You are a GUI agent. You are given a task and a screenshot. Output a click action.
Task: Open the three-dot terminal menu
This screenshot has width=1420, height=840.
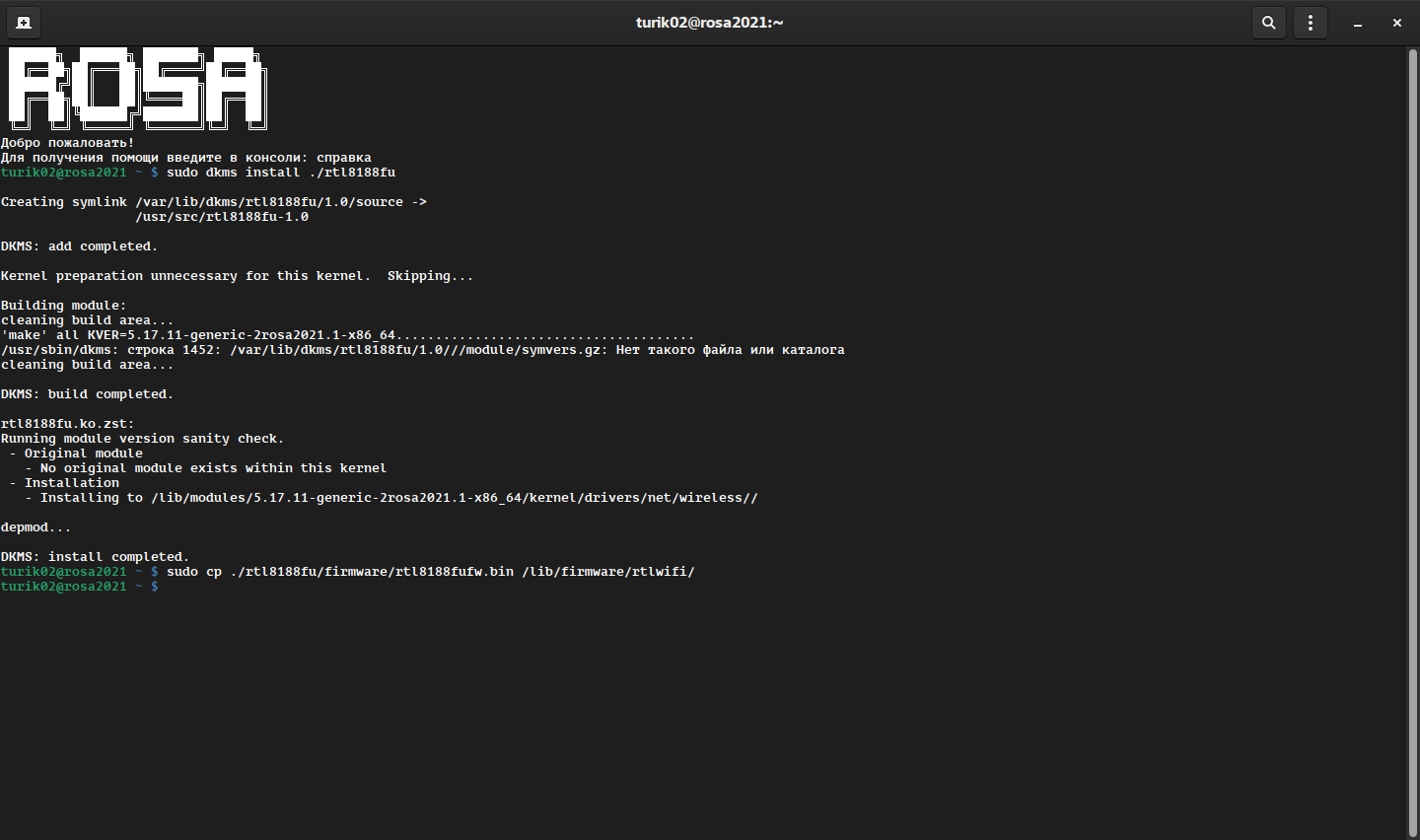coord(1311,23)
